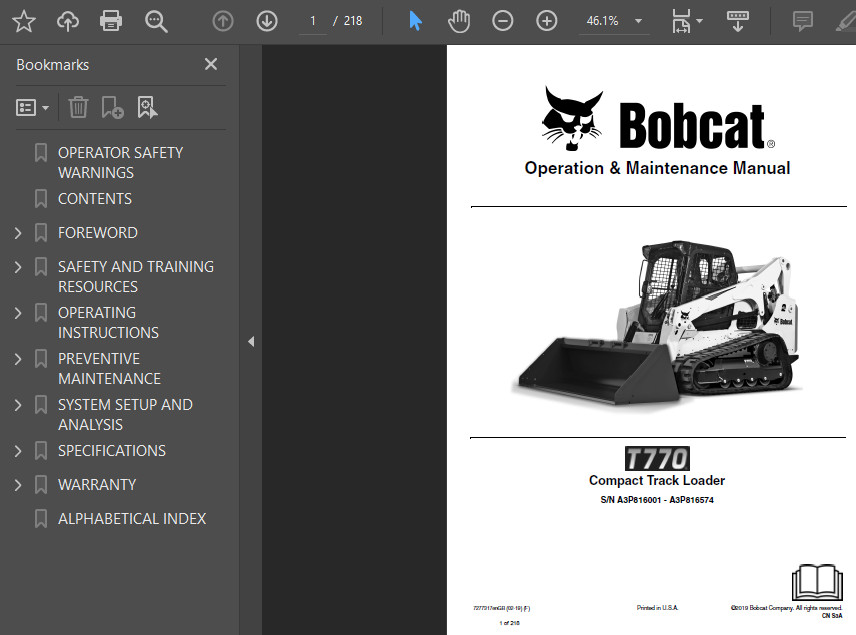The height and width of the screenshot is (635, 856).
Task: Add a comment with the note icon
Action: (x=802, y=21)
